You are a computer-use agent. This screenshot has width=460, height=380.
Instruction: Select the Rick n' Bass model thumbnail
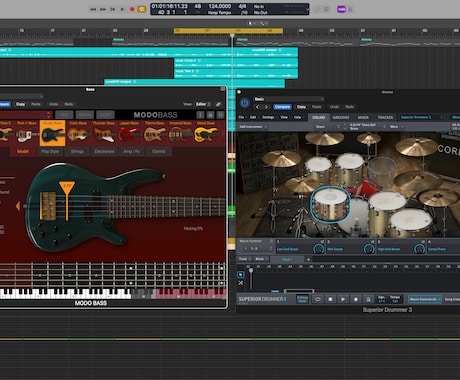(27, 133)
